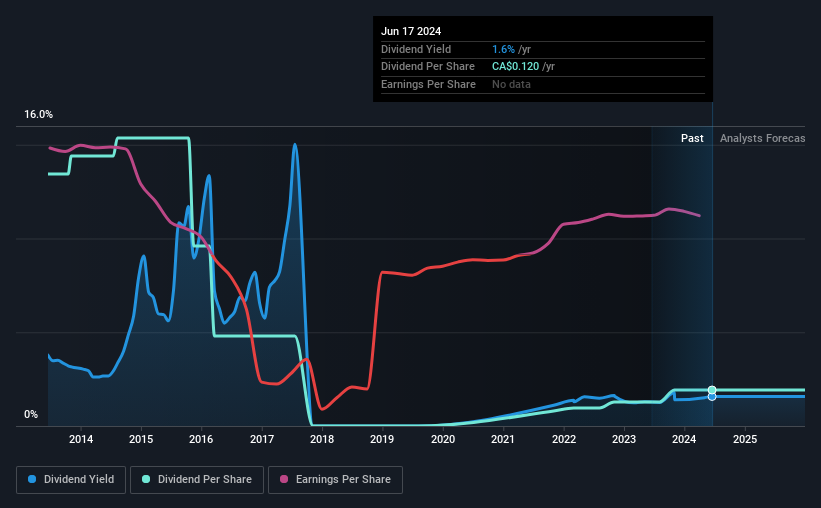Image resolution: width=821 pixels, height=508 pixels.
Task: Click the 'Analysts Forecas' region label
Action: click(762, 138)
